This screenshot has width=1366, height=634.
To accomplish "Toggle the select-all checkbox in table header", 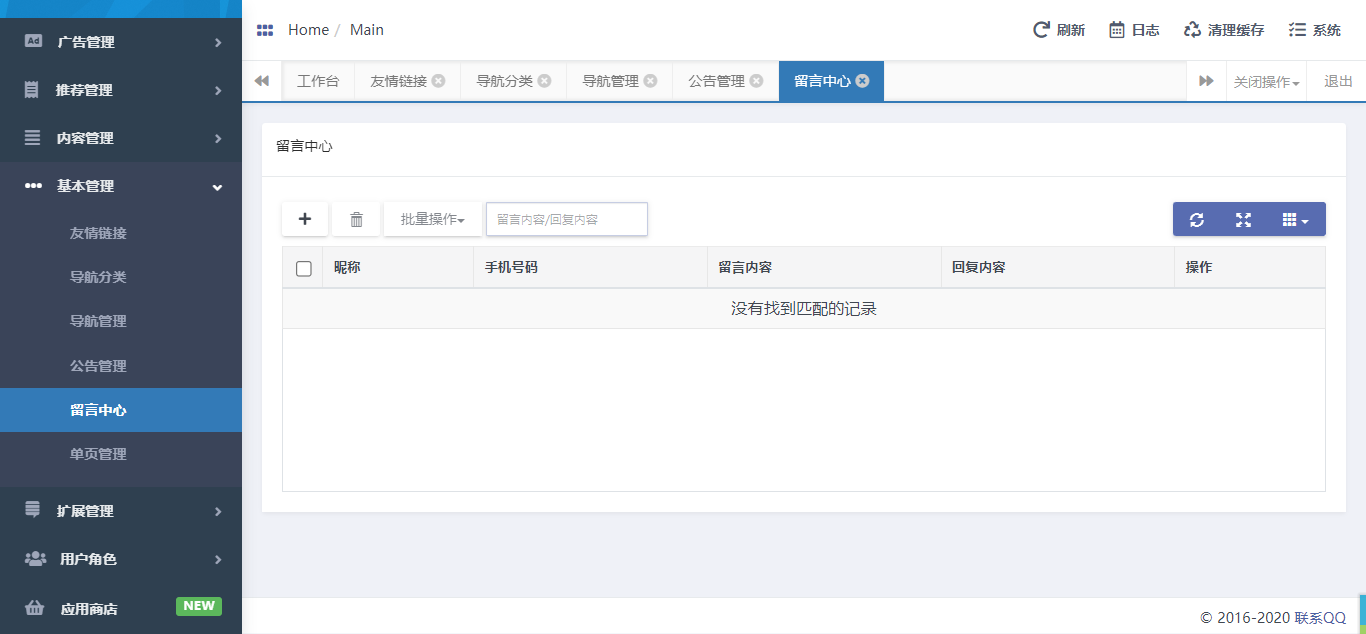I will (304, 268).
